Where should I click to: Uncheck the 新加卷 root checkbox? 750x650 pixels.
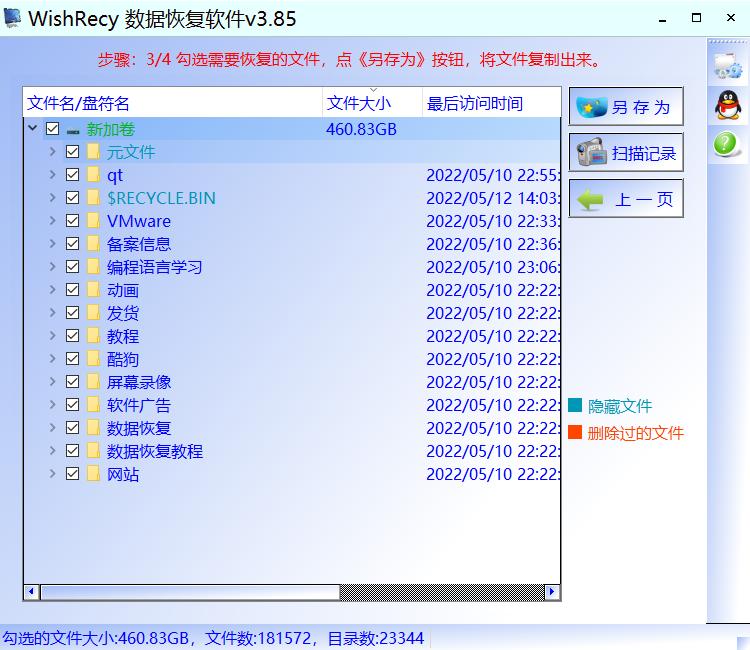(53, 129)
